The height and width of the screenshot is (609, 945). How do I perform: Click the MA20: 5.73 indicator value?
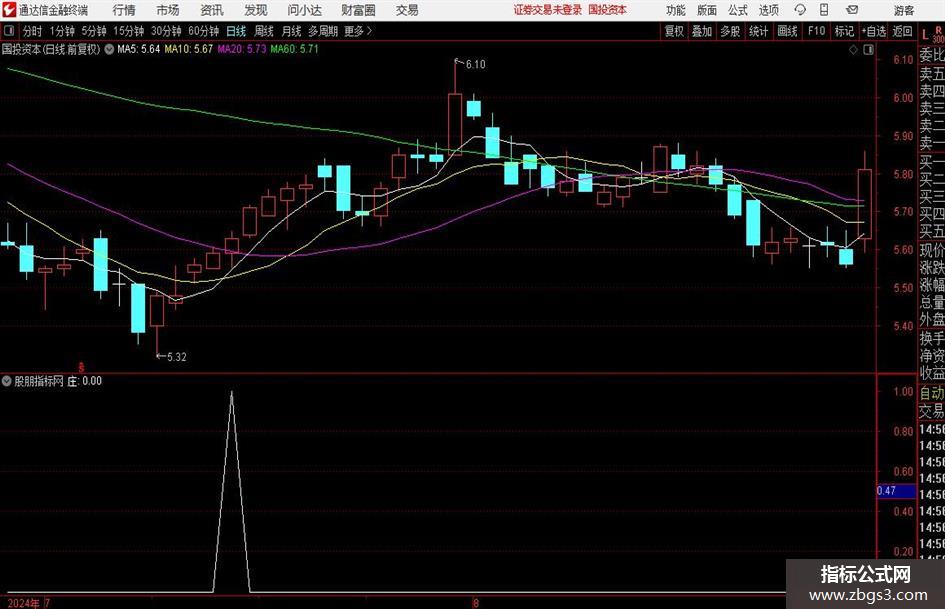(242, 49)
